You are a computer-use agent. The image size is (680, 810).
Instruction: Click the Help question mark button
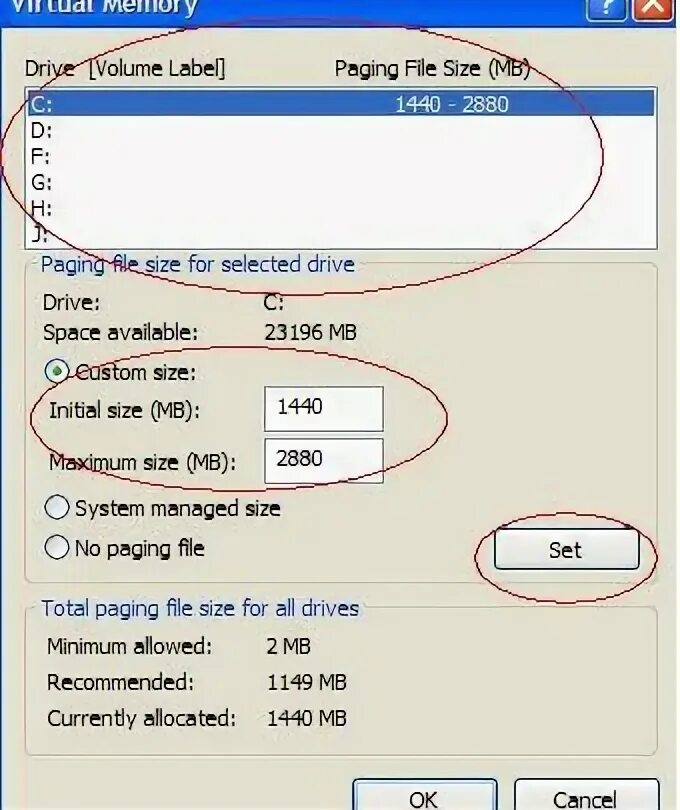(x=606, y=7)
